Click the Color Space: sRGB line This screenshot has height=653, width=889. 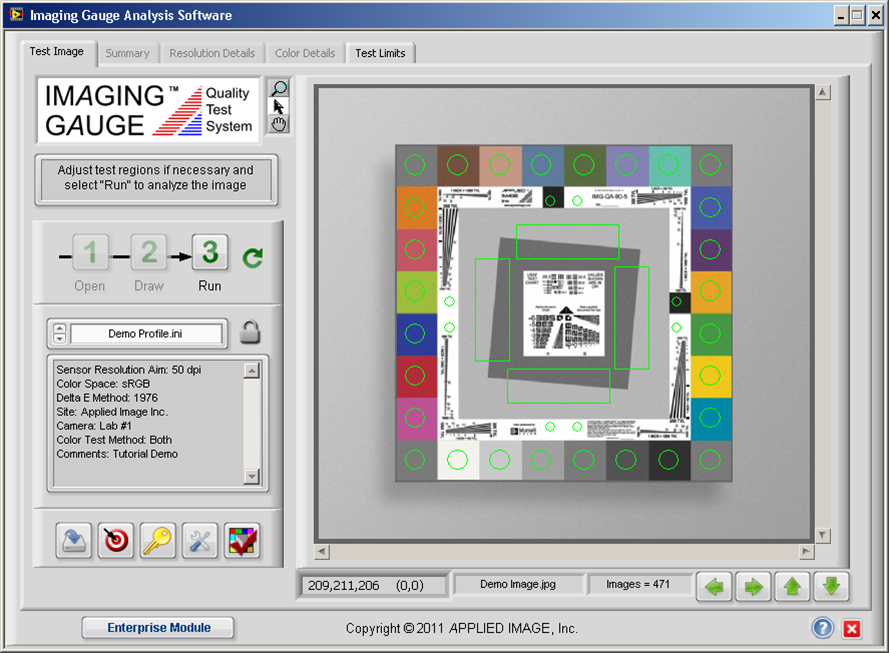[x=103, y=384]
